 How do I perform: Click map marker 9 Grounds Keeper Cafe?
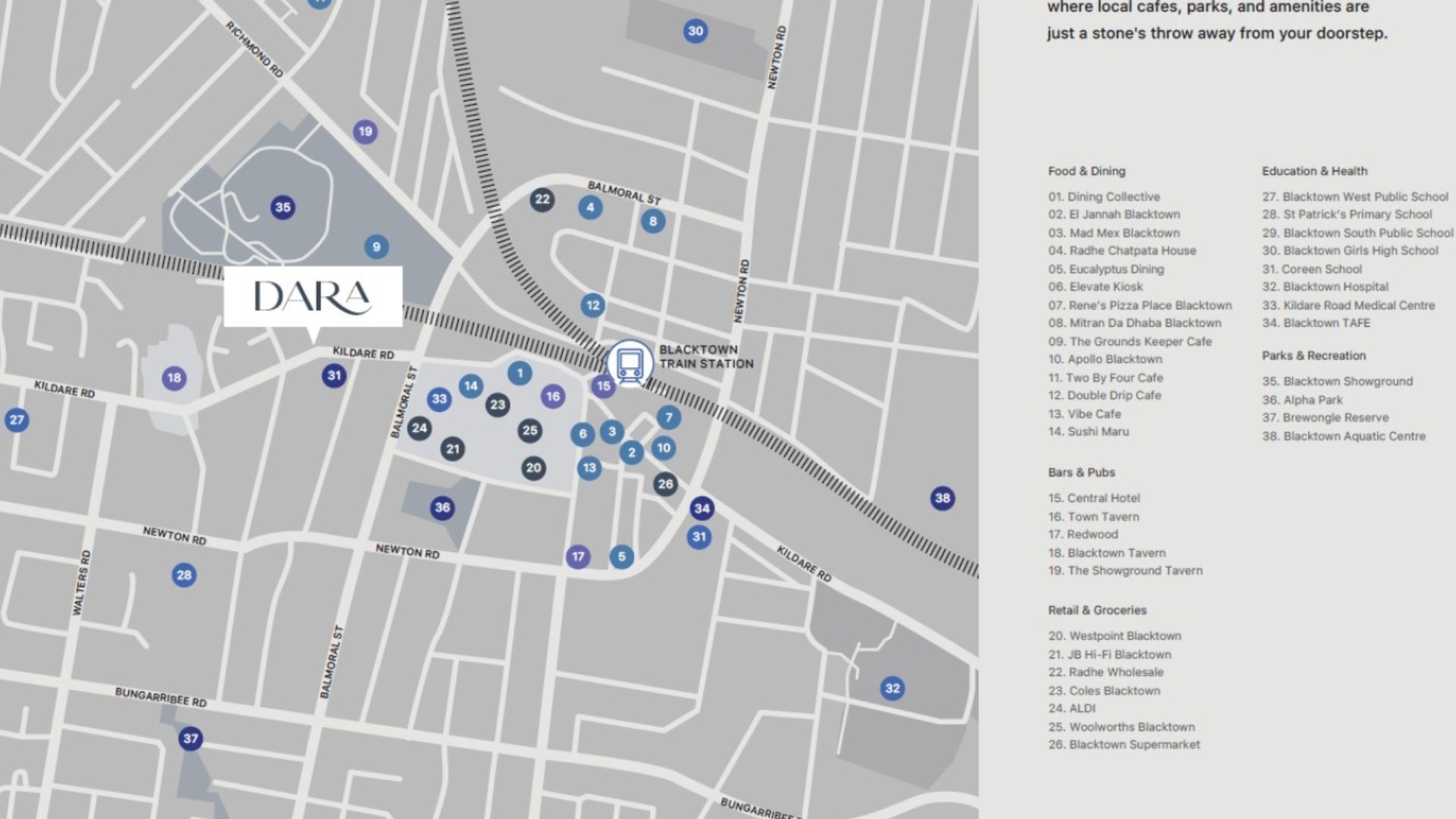376,246
